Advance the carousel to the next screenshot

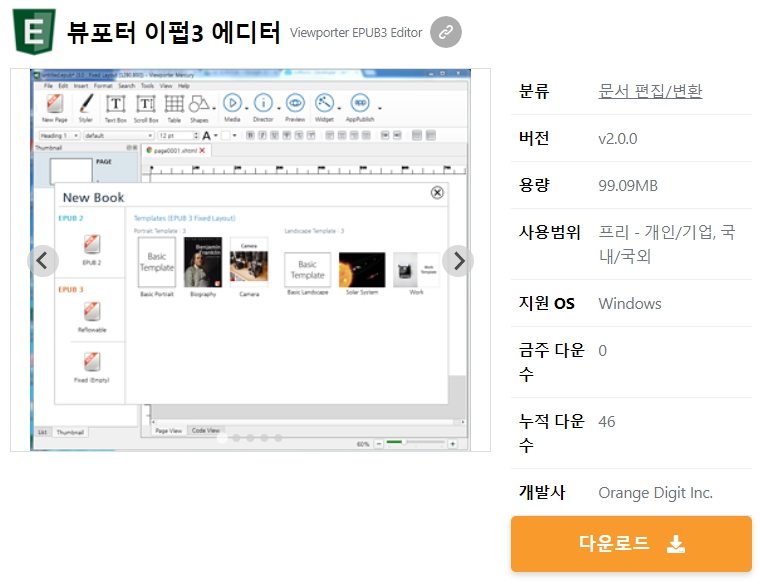tap(458, 261)
